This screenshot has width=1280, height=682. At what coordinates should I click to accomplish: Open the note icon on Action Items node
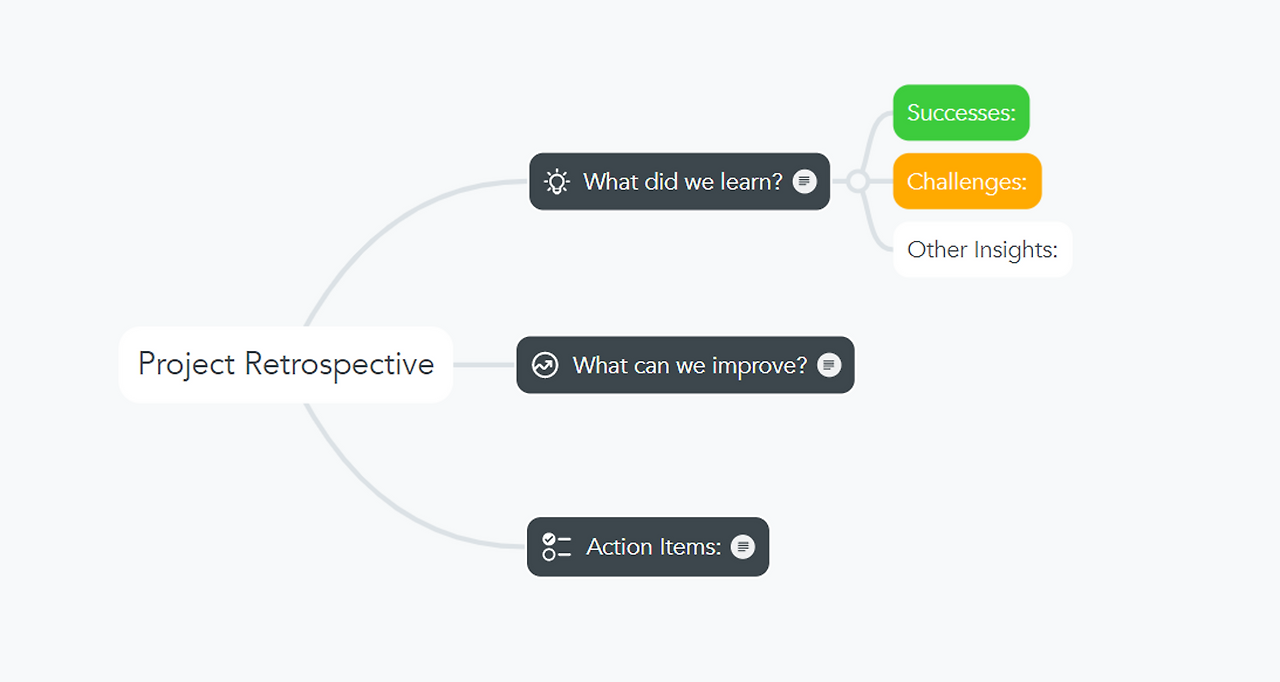tap(743, 547)
